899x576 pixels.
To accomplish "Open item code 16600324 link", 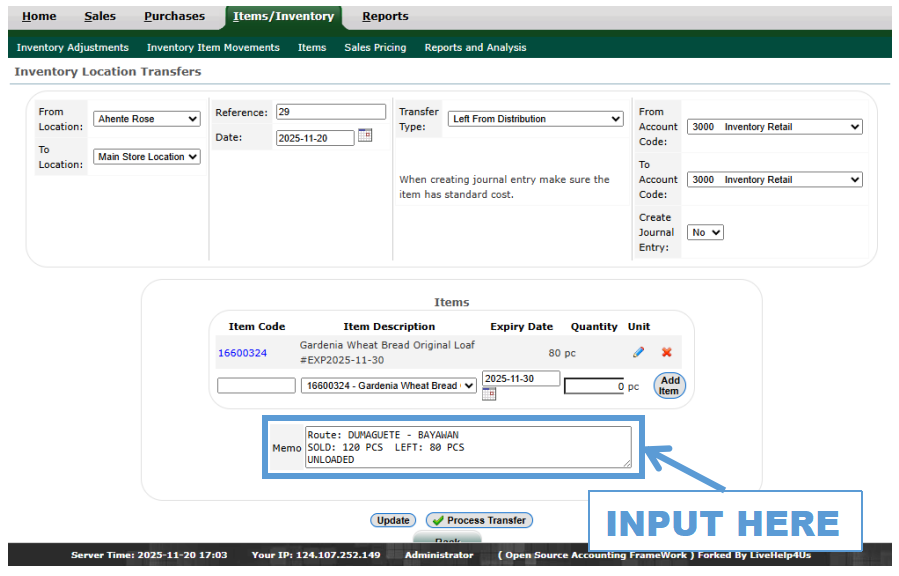I will 242,353.
